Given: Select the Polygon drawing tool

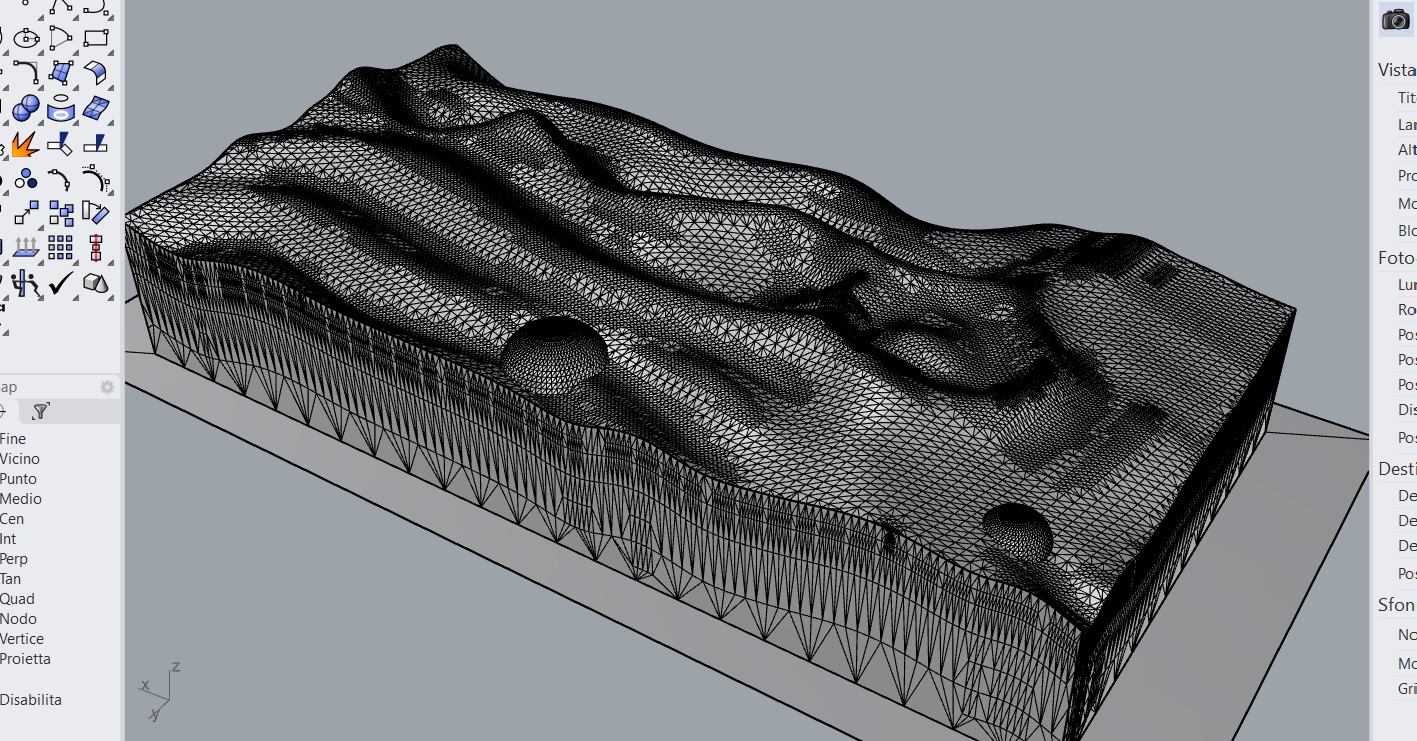Looking at the screenshot, I should tap(61, 38).
